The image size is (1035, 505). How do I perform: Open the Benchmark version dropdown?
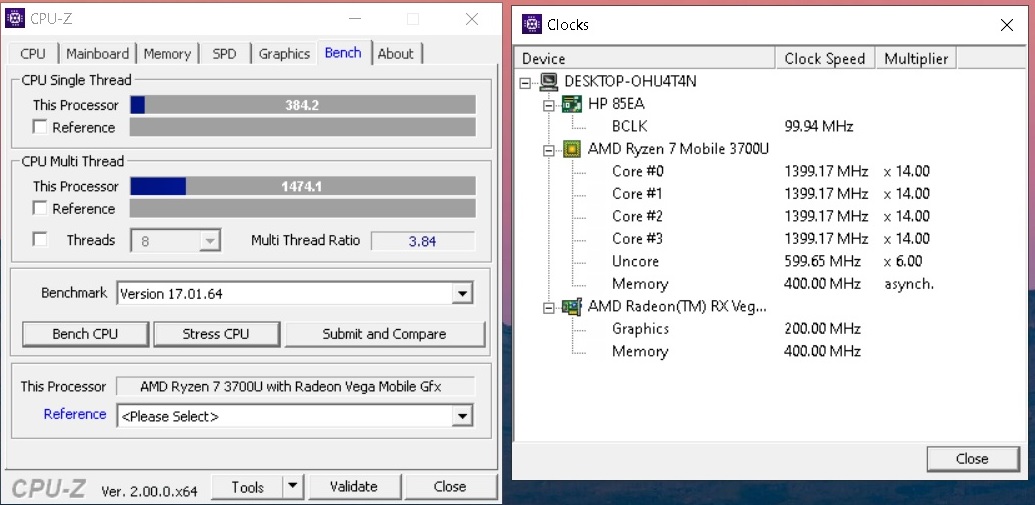click(462, 293)
